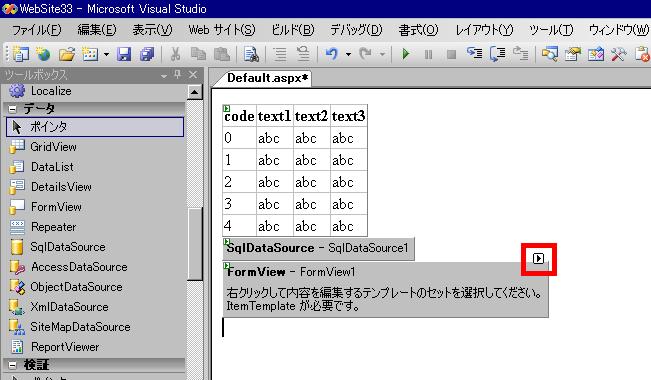The width and height of the screenshot is (651, 380).
Task: Open the Web サイト(S) menu
Action: tap(222, 30)
